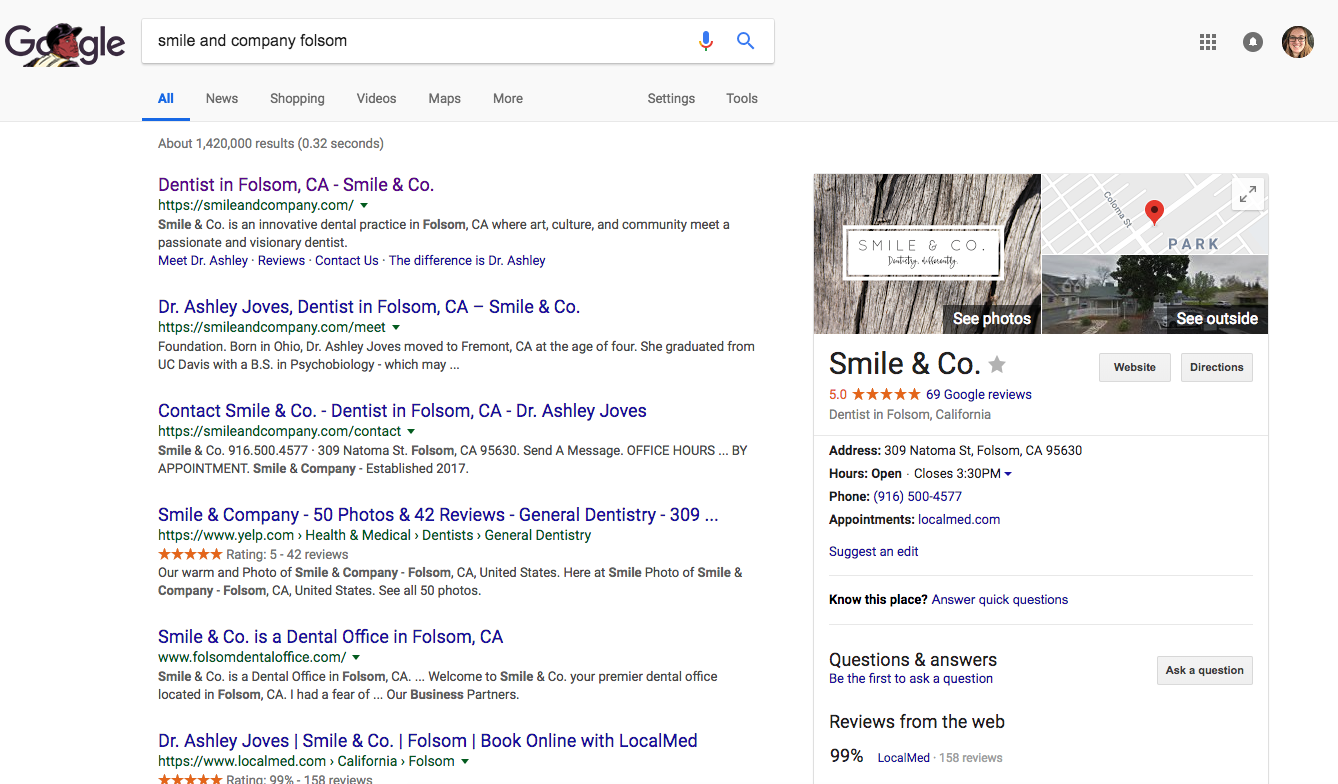The image size is (1338, 784).
Task: Select the All results tab
Action: pyautogui.click(x=166, y=98)
